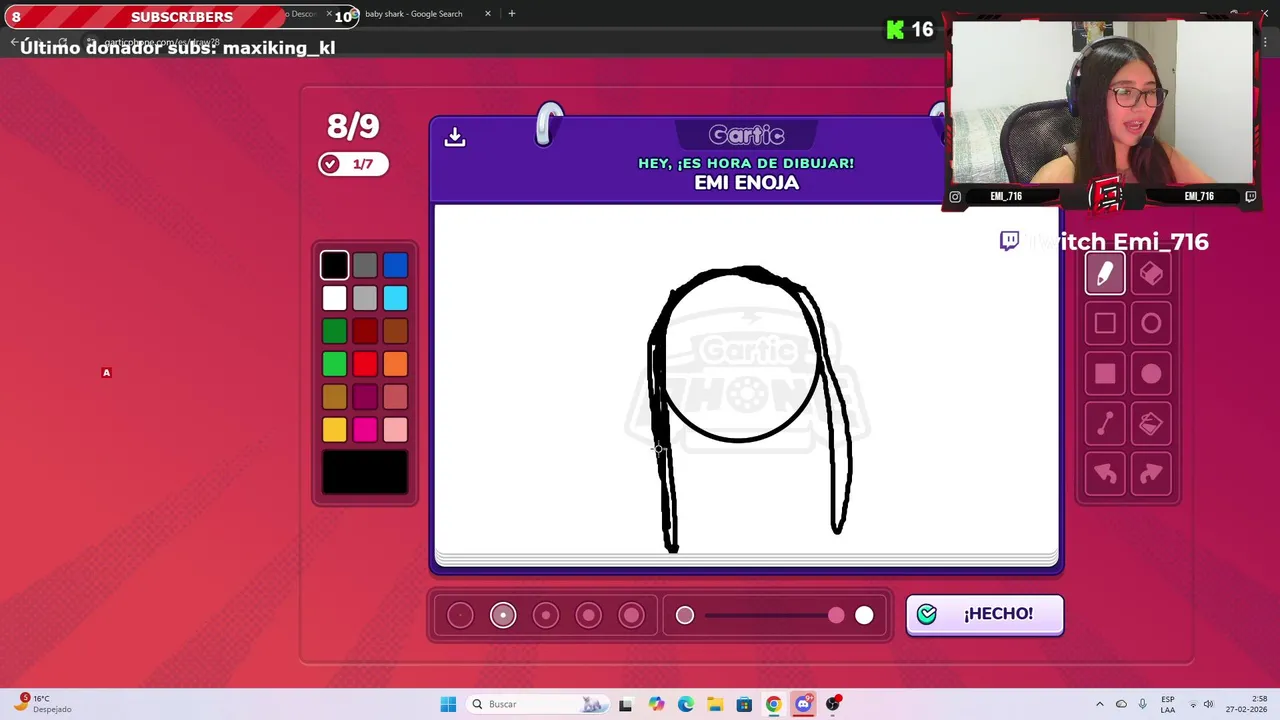
Task: Select the largest brush size
Action: tap(631, 615)
